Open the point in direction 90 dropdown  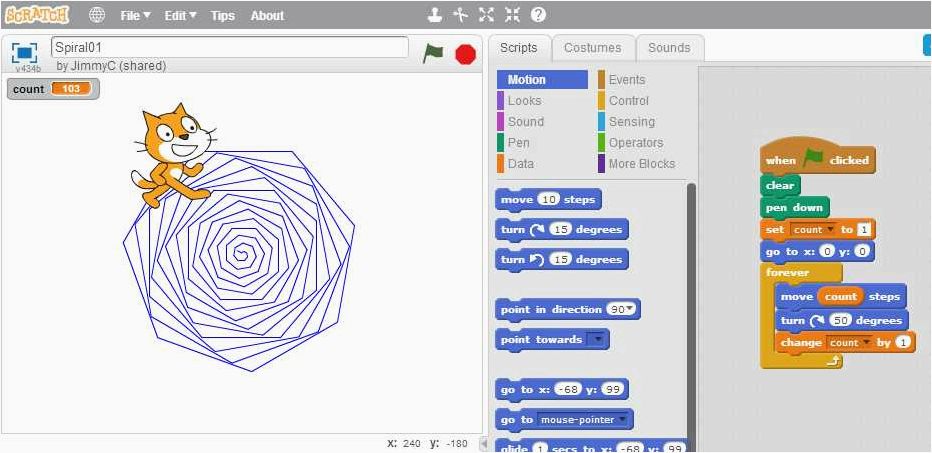click(x=629, y=309)
